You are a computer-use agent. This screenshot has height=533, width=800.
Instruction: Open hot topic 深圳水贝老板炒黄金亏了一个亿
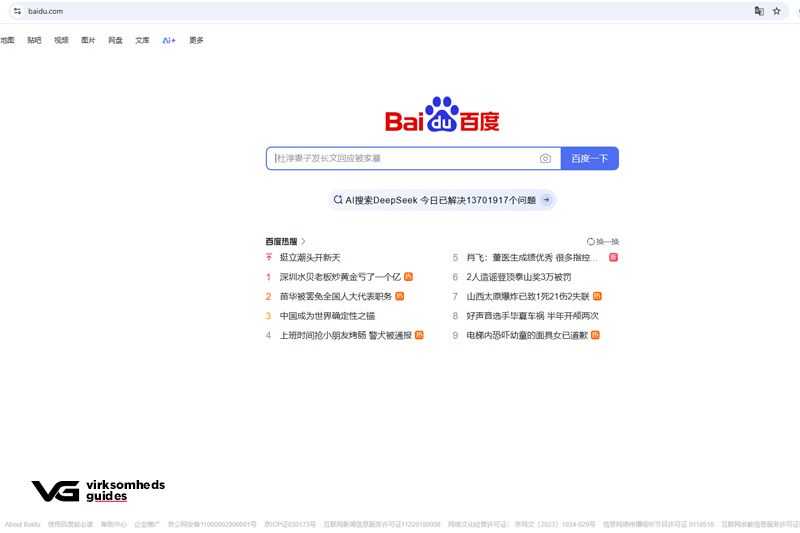340,277
